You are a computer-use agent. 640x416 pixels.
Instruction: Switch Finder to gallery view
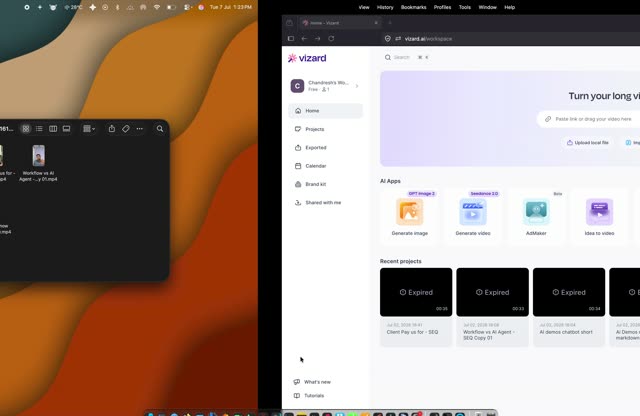coord(67,129)
